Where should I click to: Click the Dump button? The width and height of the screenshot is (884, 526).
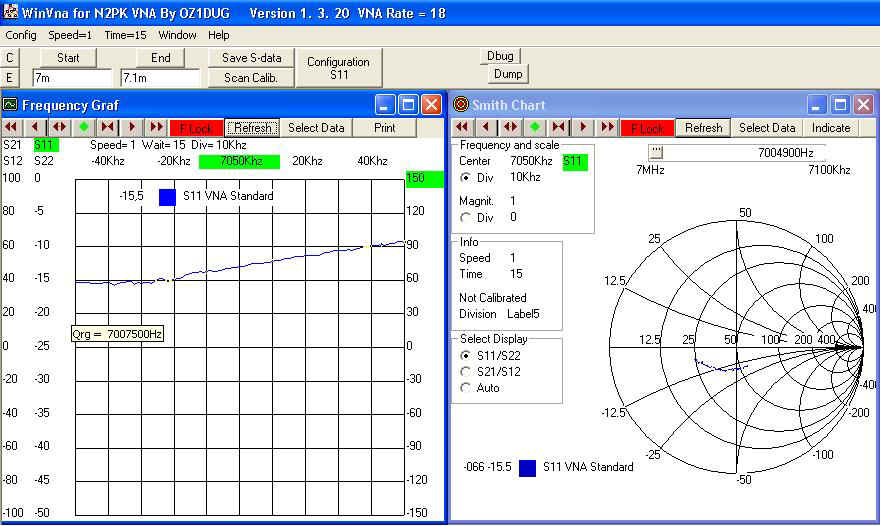[508, 74]
